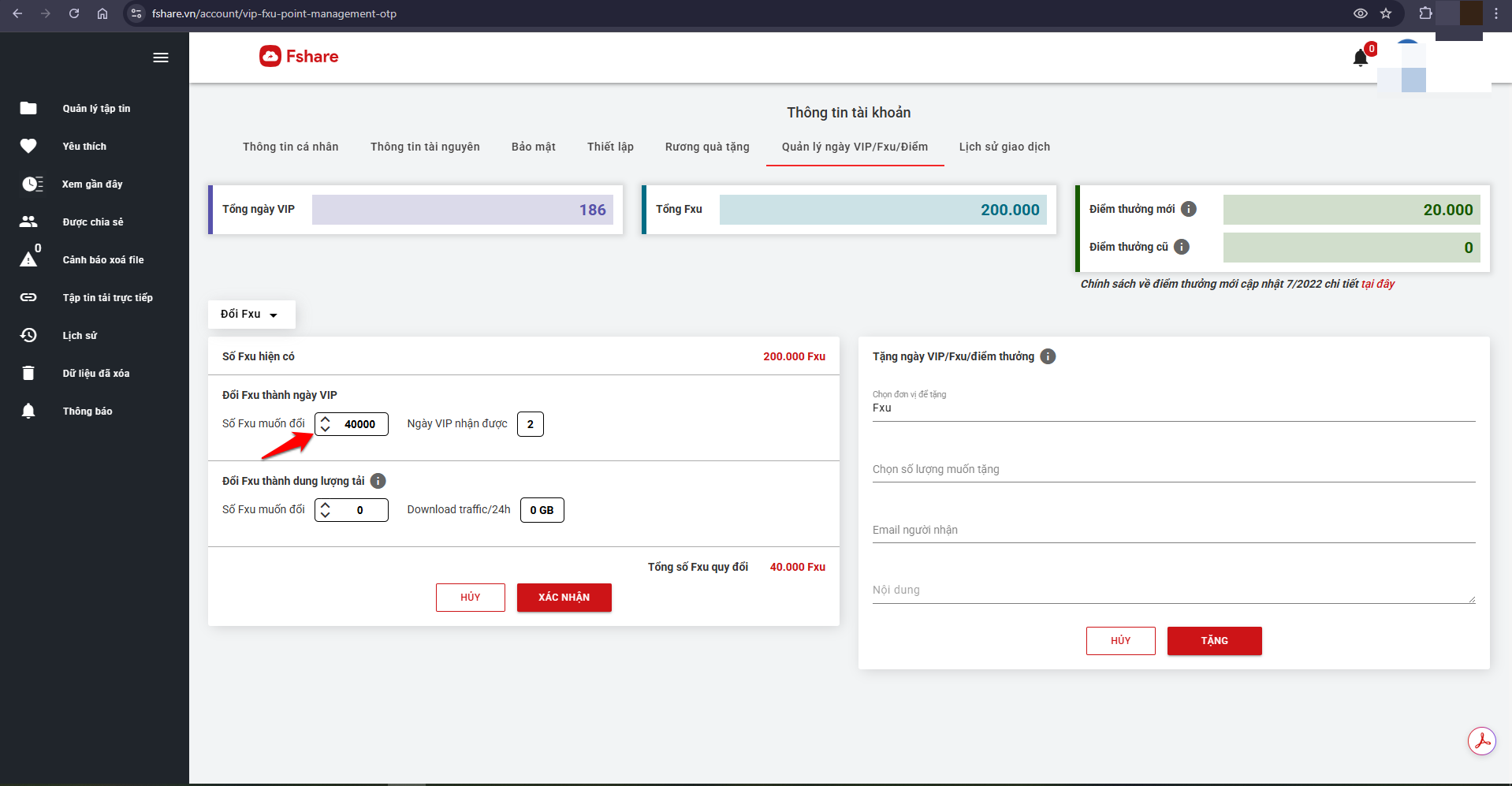Open the Chọn đơn vị để tặng selector

1172,408
